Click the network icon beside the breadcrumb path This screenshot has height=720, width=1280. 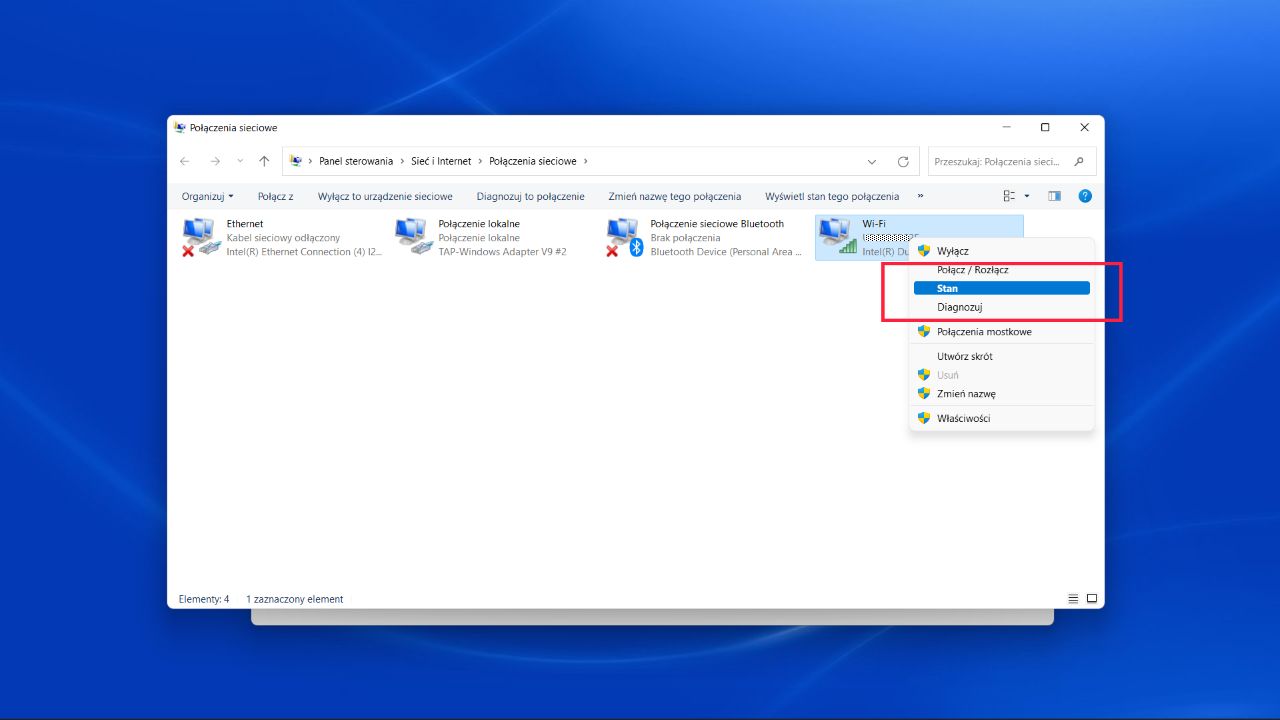click(x=295, y=161)
